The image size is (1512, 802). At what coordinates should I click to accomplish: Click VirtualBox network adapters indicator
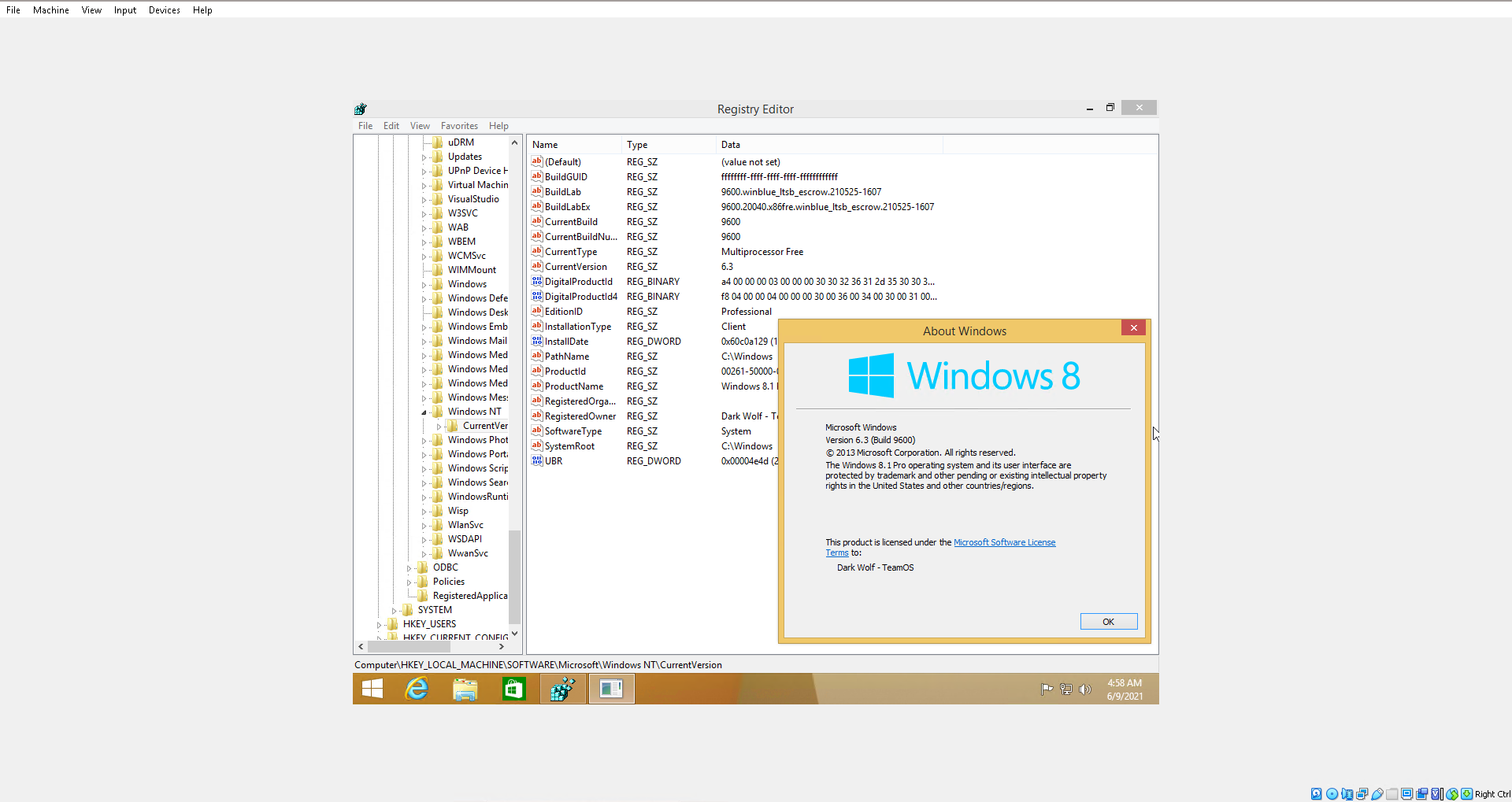click(x=1362, y=794)
